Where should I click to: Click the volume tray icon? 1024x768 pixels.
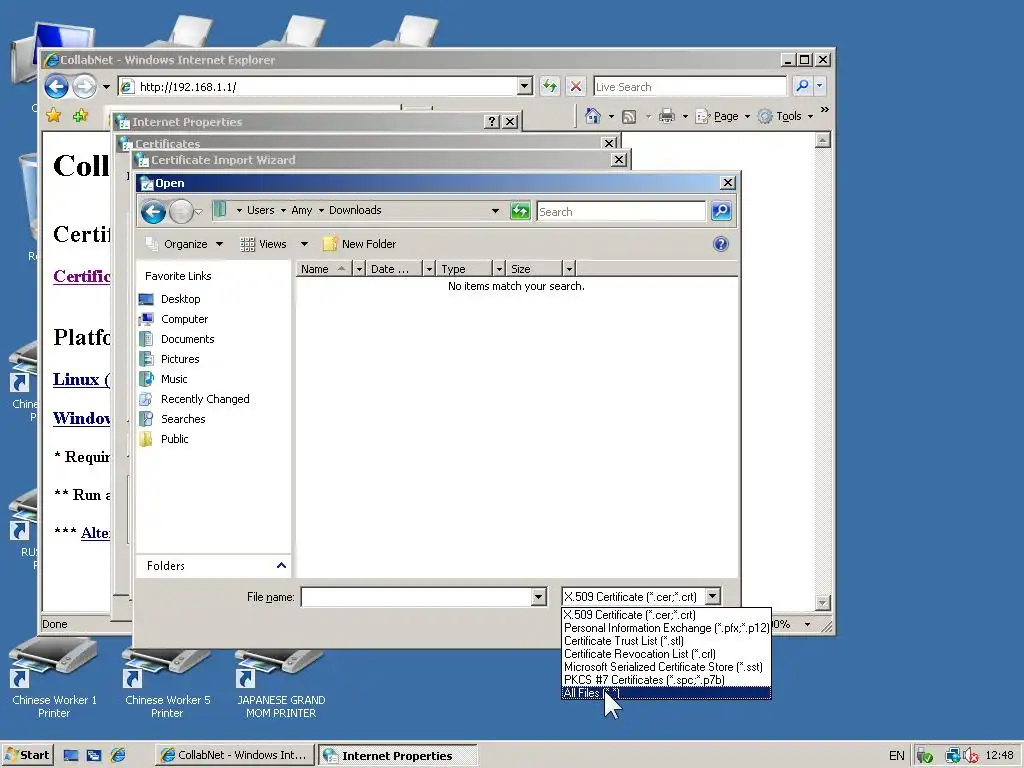[x=970, y=756]
